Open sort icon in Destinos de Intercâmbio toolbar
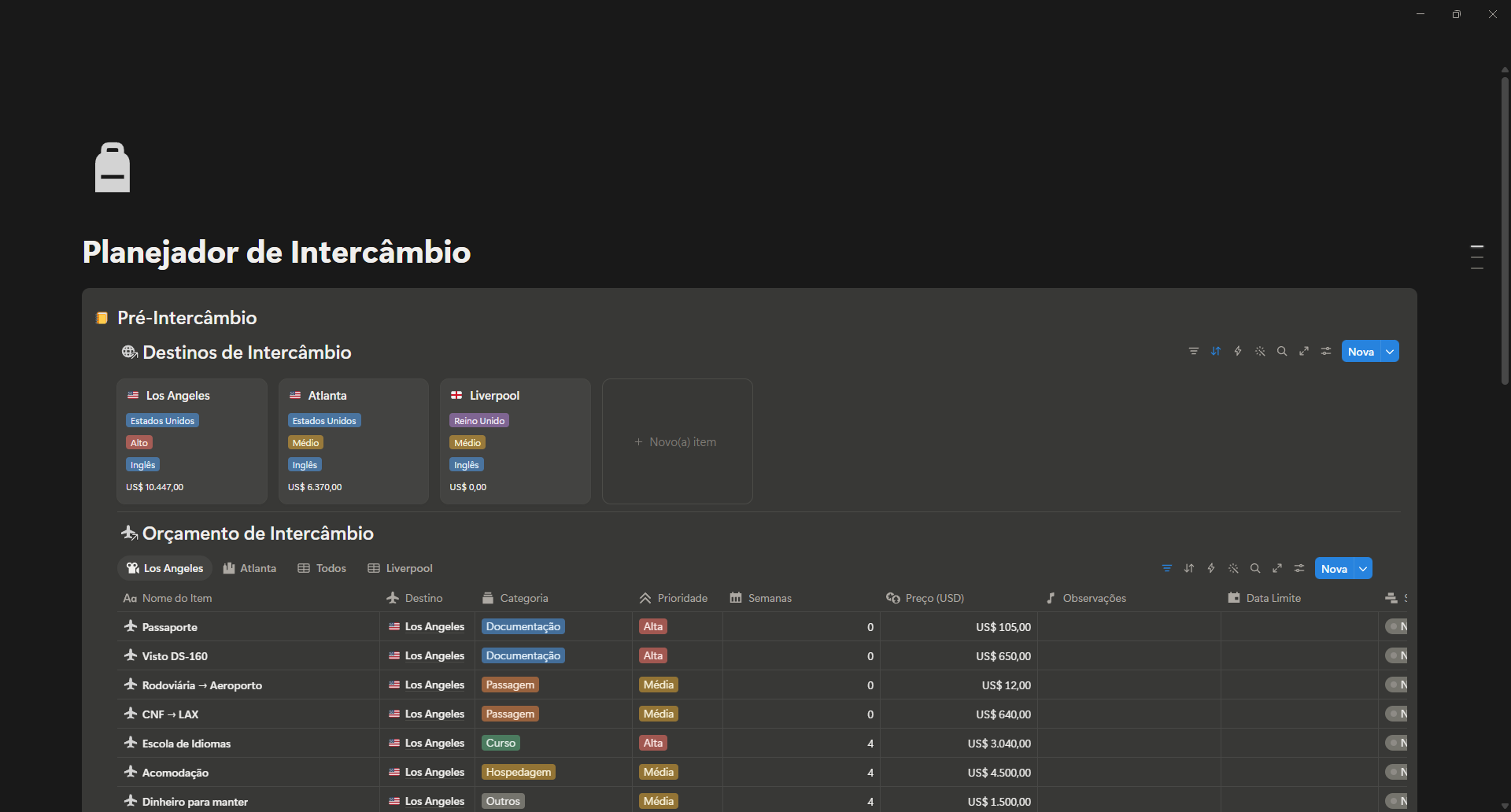This screenshot has height=812, width=1511. 1216,352
